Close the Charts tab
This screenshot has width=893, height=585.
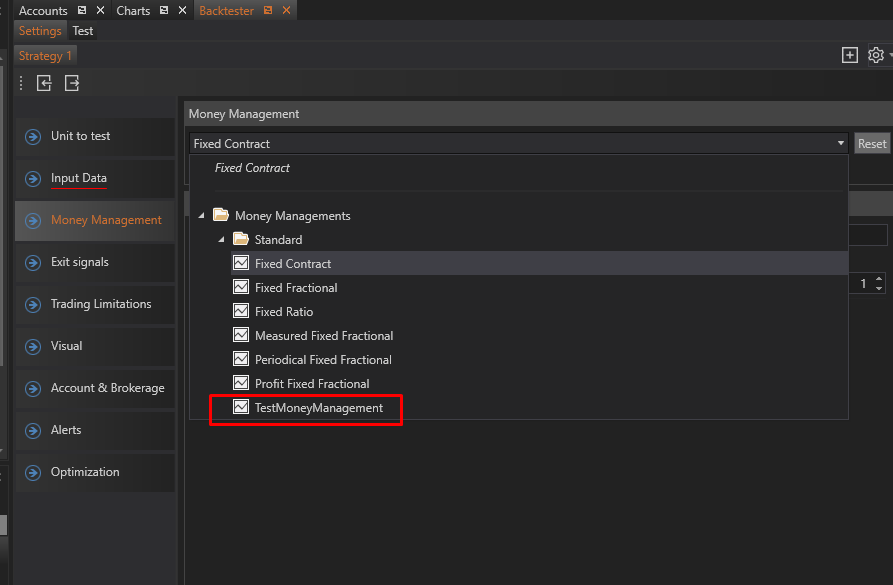pyautogui.click(x=182, y=11)
